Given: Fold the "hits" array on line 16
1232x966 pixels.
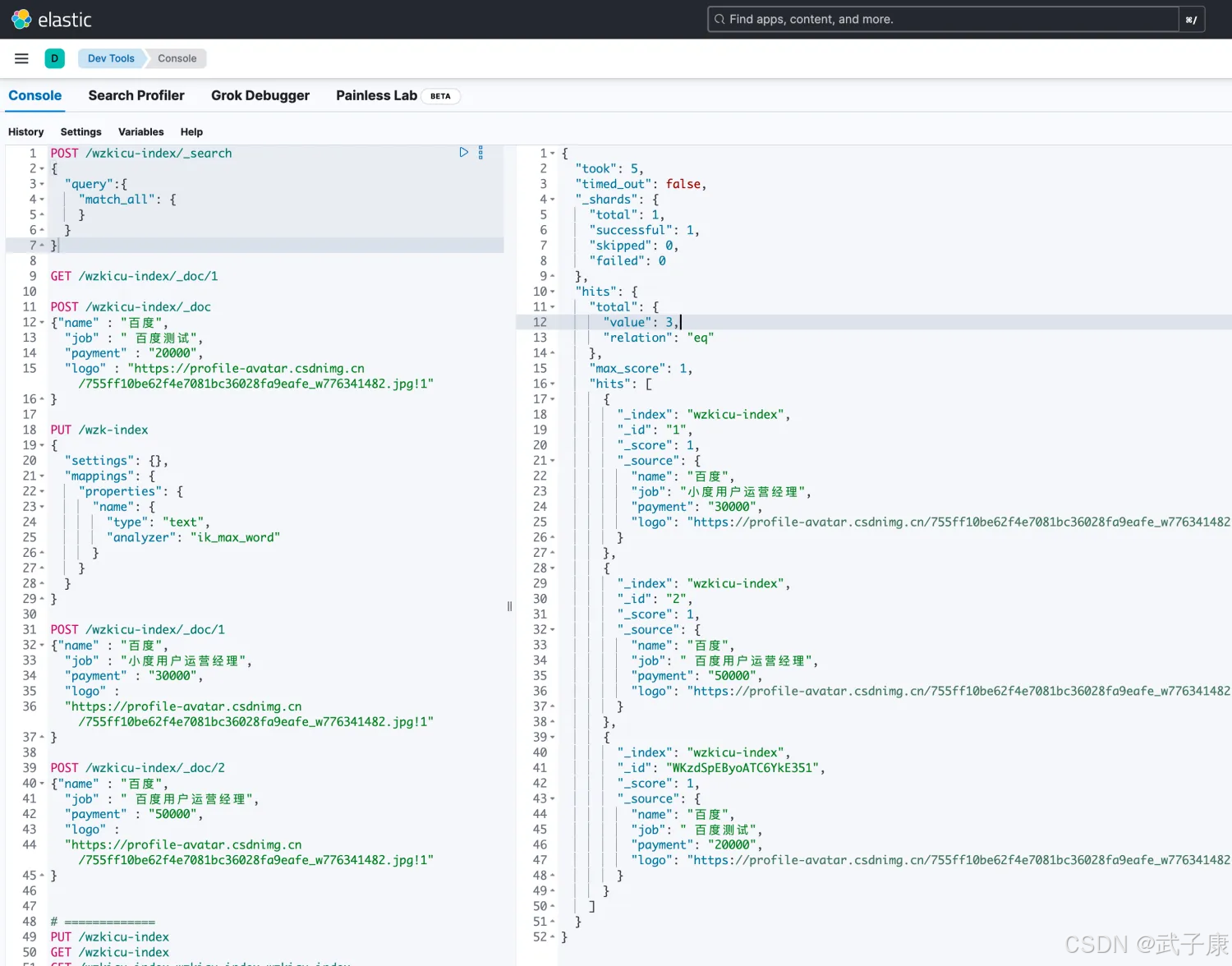Looking at the screenshot, I should (x=553, y=384).
